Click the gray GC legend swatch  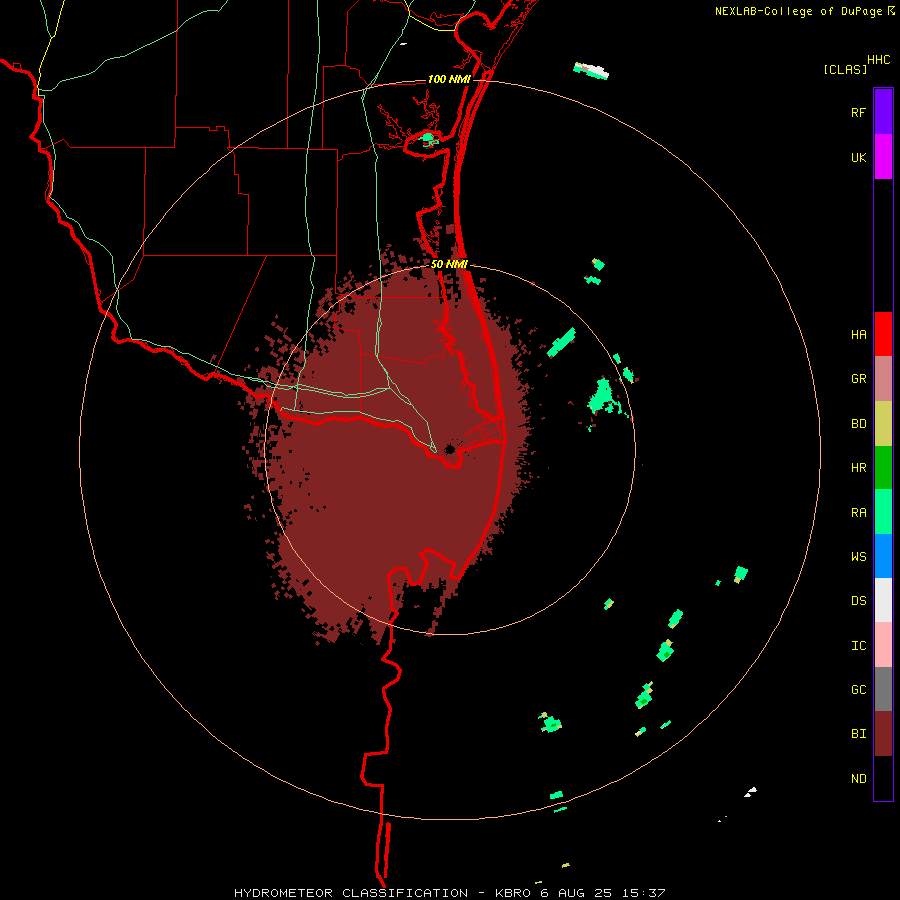click(x=883, y=689)
